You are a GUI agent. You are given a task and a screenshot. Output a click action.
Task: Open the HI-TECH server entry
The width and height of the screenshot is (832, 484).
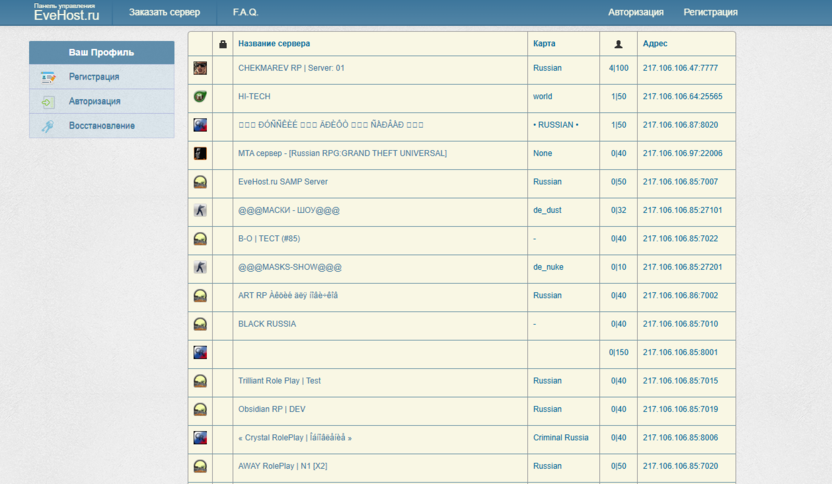pyautogui.click(x=254, y=97)
